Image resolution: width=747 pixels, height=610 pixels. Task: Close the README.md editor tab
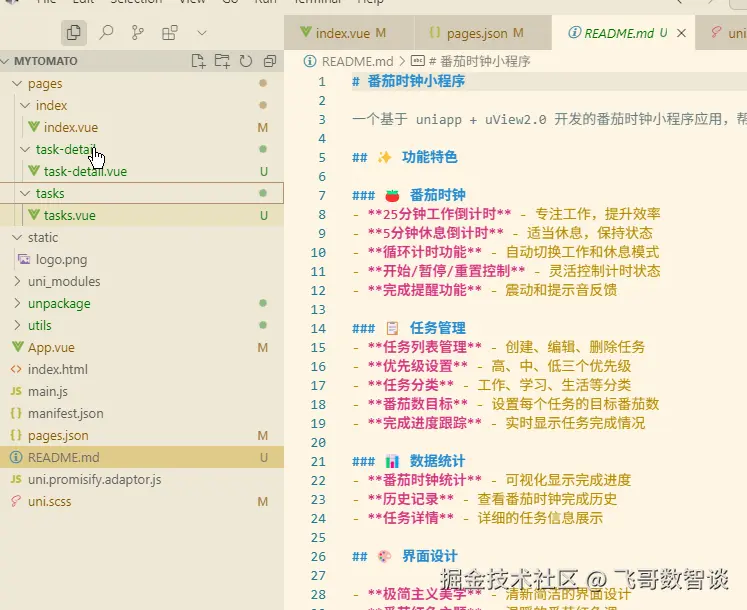tap(682, 33)
